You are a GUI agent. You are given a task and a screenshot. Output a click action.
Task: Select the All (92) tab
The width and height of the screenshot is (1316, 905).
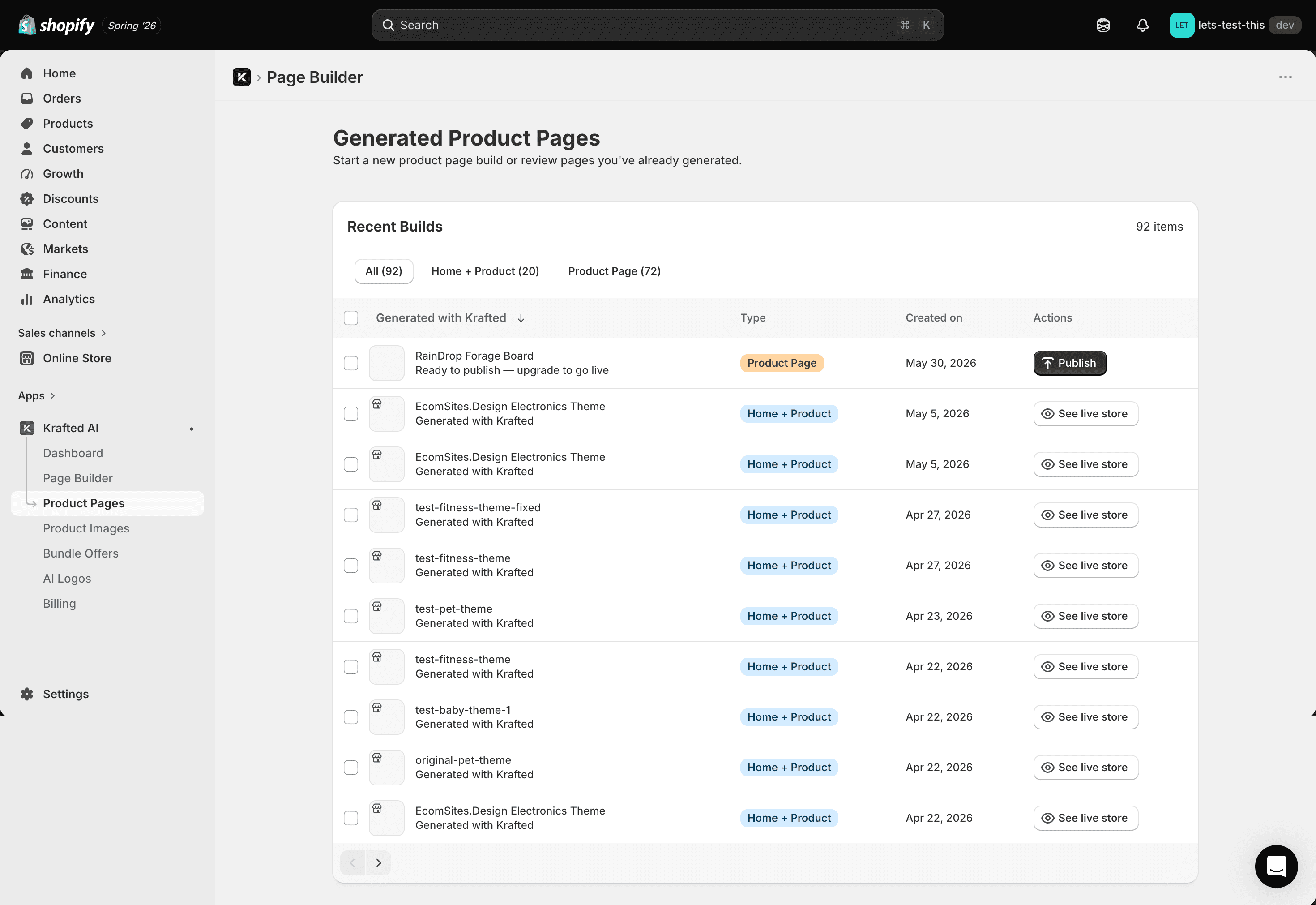384,271
